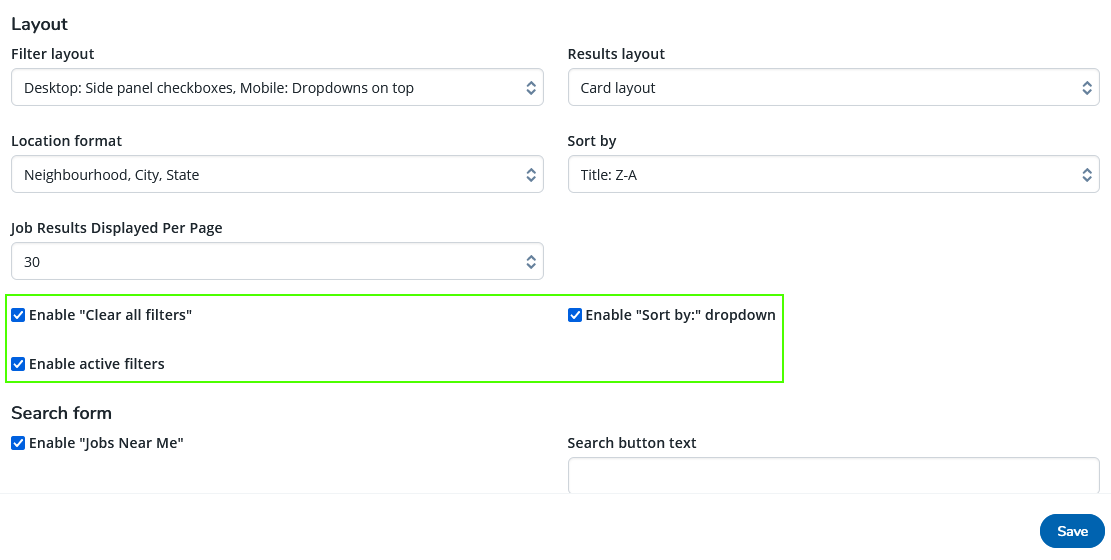Click the "Location format" field label
1111x560 pixels.
coord(67,141)
